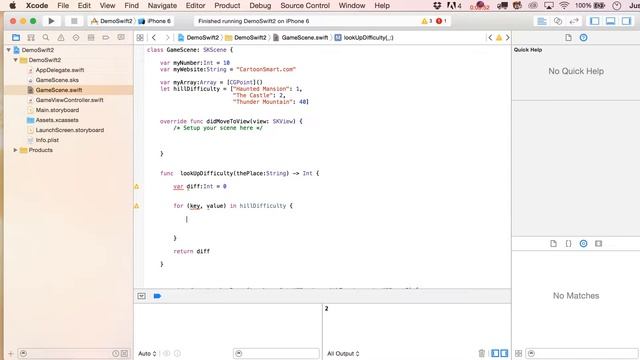Screen dimensions: 640x360
Task: Add a new file with plus button
Action: [x=11, y=353]
